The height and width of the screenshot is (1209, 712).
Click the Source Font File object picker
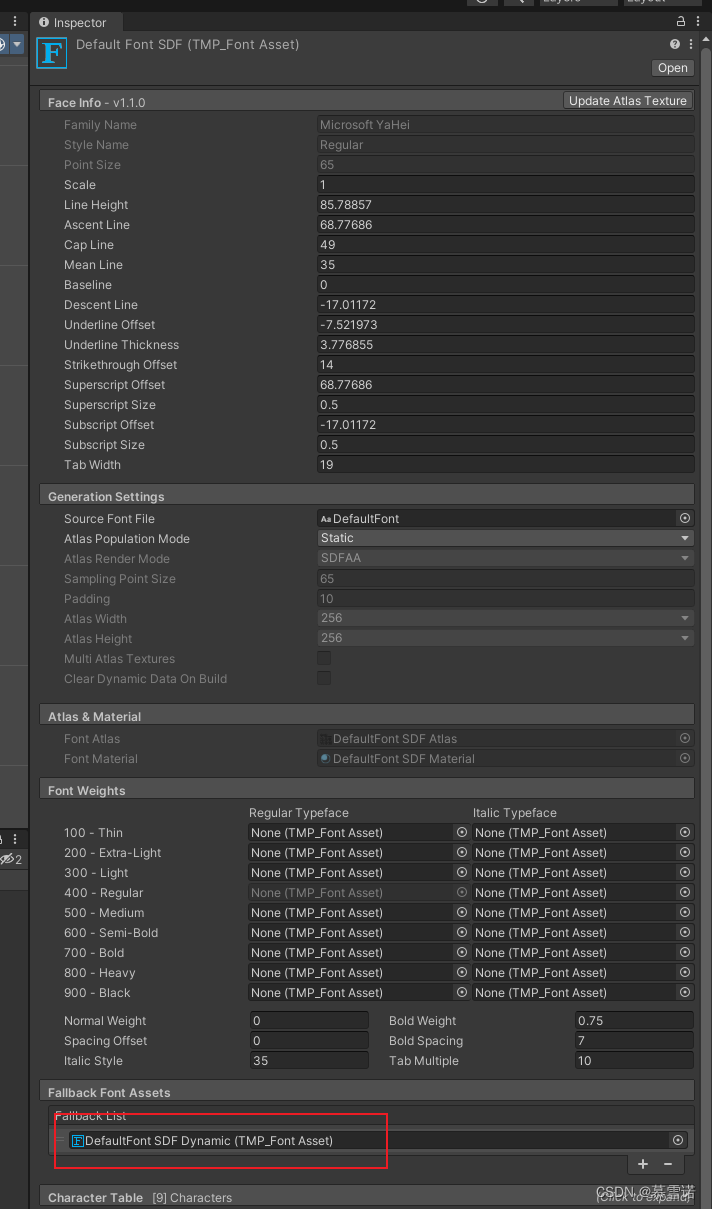[x=685, y=518]
